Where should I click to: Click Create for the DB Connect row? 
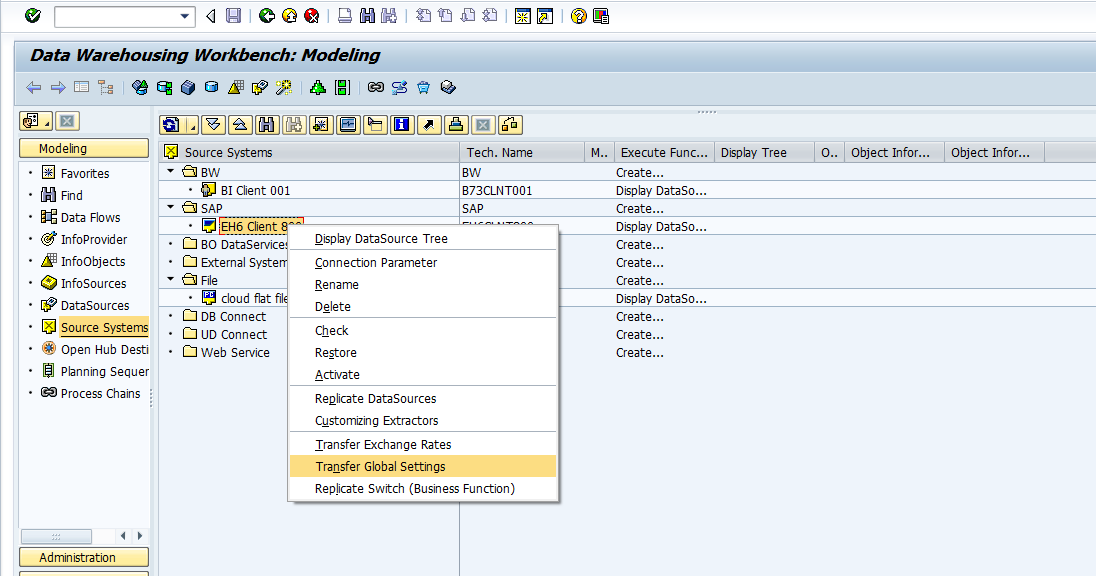638,316
